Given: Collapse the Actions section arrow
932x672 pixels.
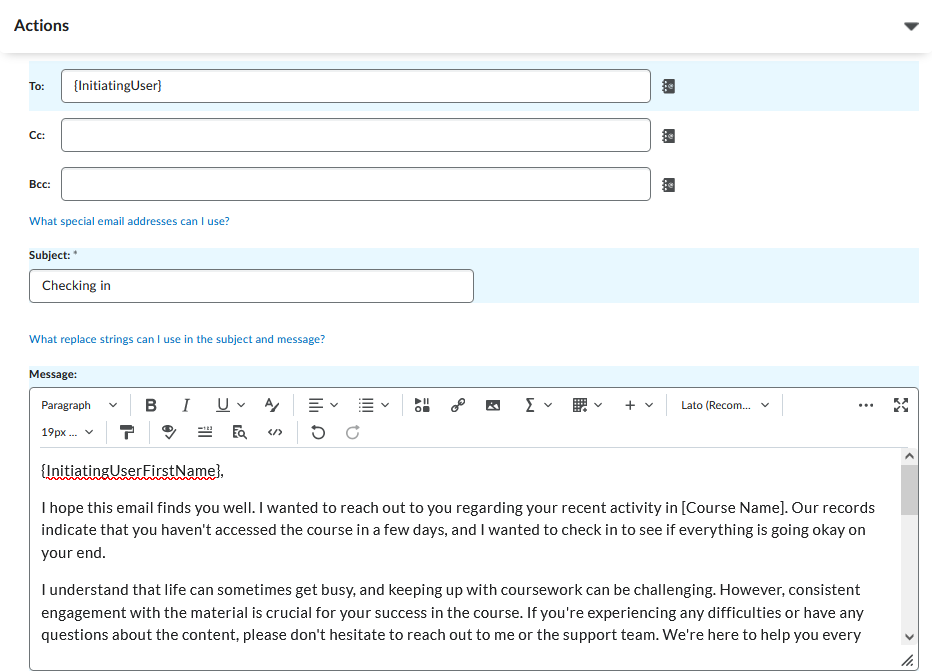Looking at the screenshot, I should 910,26.
